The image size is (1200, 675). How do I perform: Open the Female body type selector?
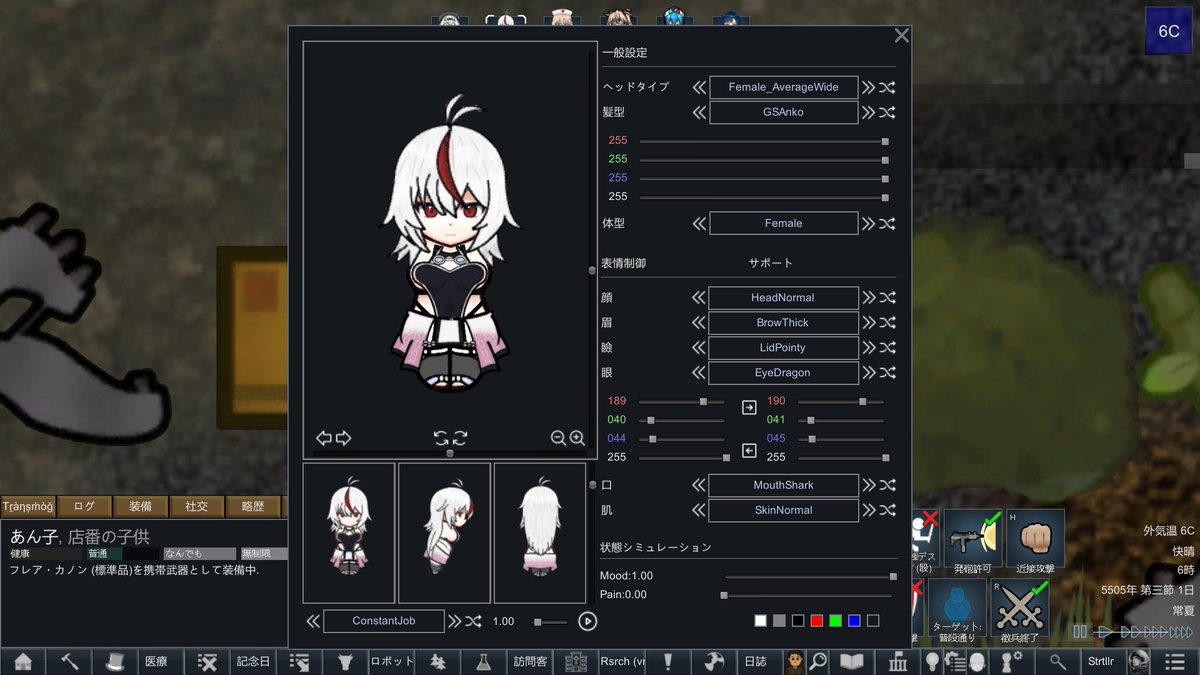[784, 223]
